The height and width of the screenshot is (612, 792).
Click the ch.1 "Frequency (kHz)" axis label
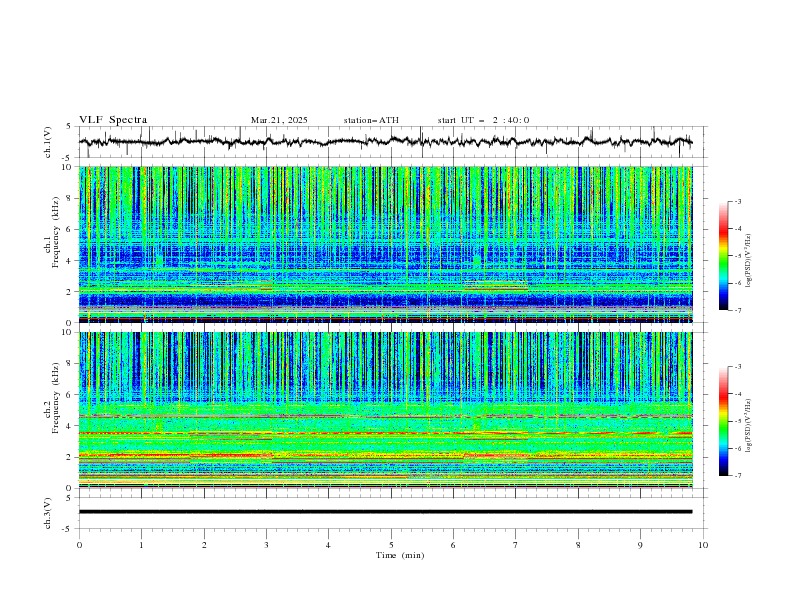(56, 230)
